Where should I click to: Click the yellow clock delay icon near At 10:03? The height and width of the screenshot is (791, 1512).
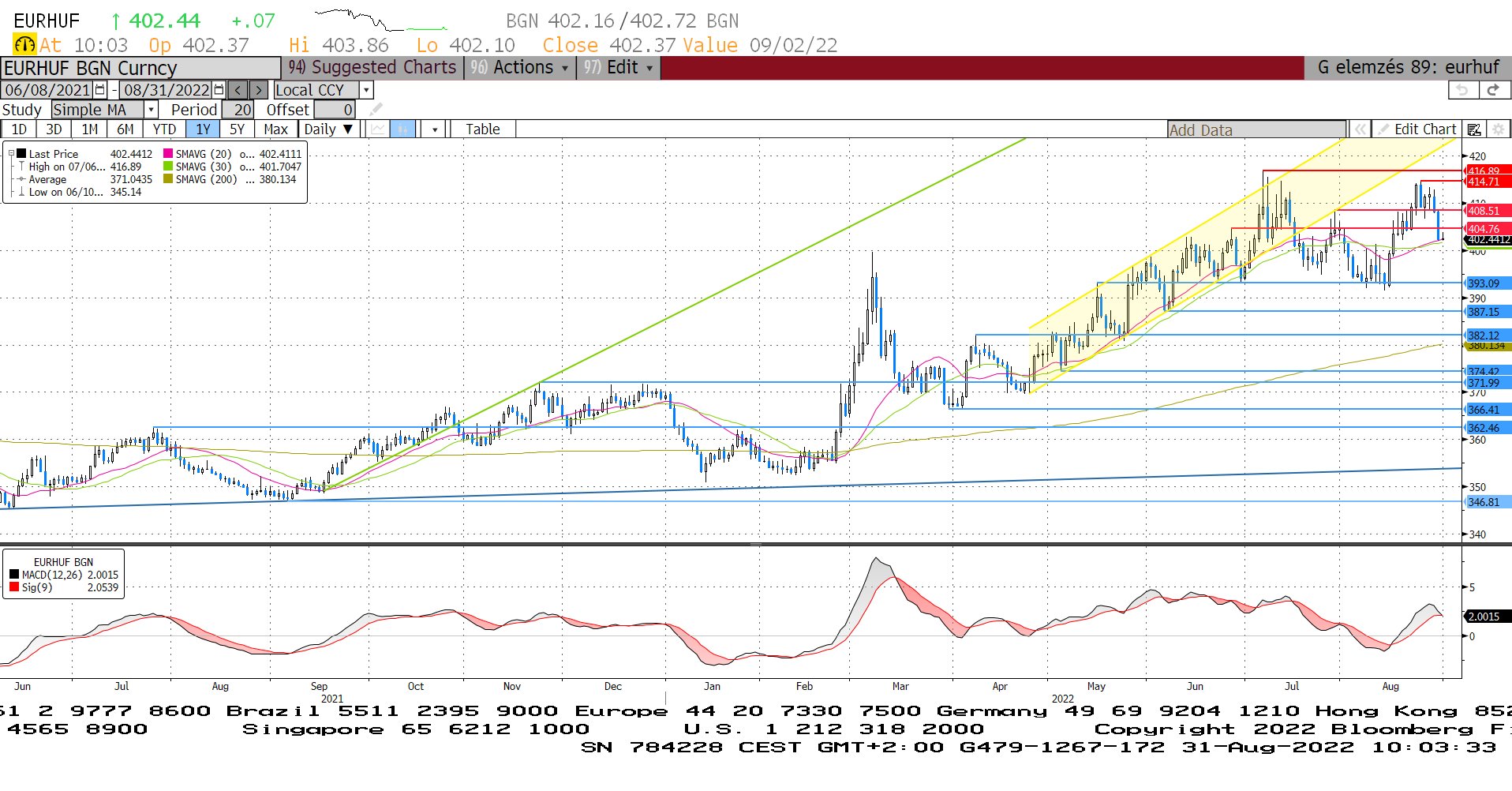click(24, 45)
